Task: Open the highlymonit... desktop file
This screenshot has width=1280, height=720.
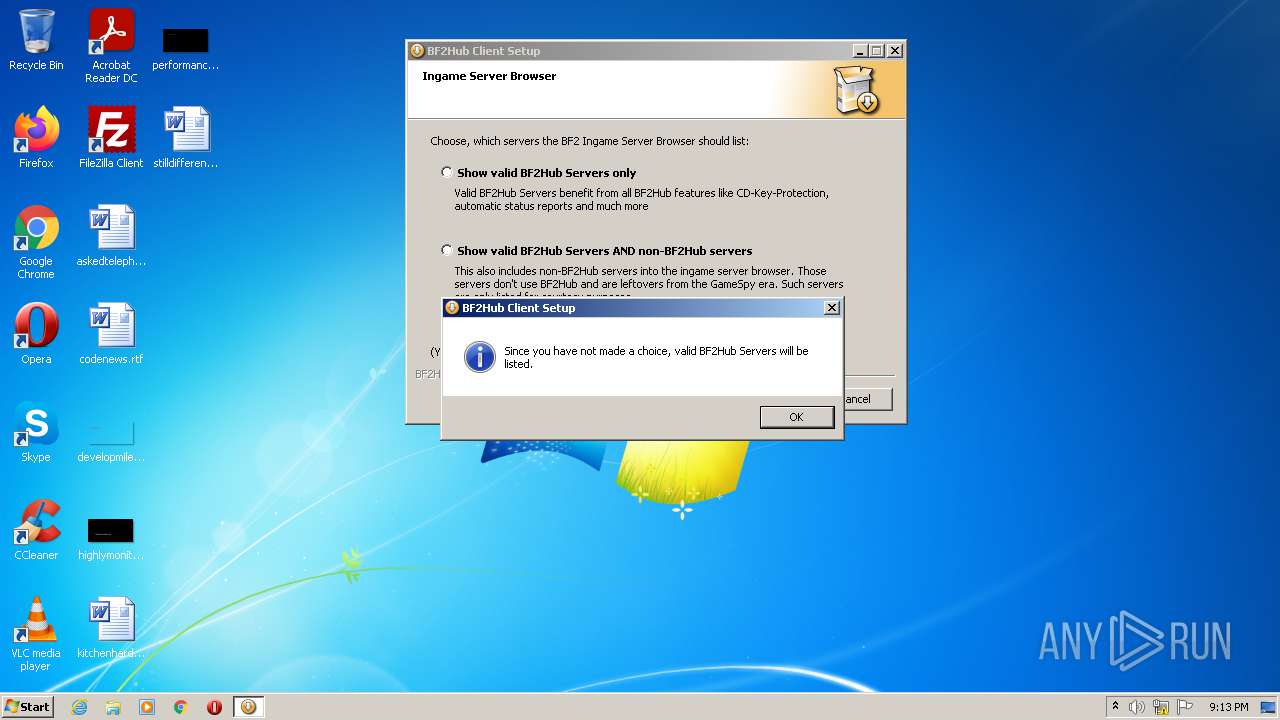Action: tap(111, 538)
